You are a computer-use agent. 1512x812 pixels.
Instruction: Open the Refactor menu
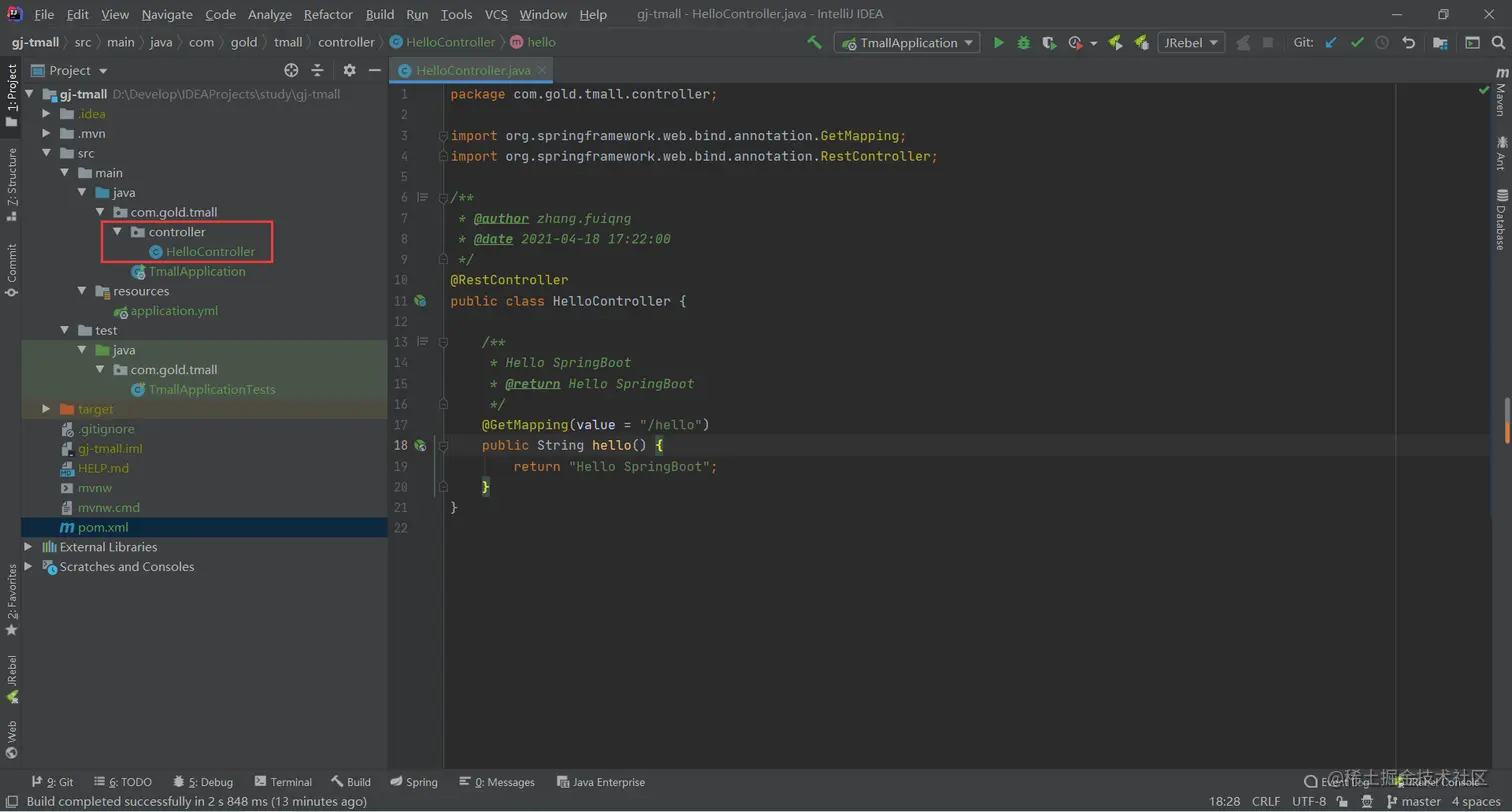click(x=328, y=15)
